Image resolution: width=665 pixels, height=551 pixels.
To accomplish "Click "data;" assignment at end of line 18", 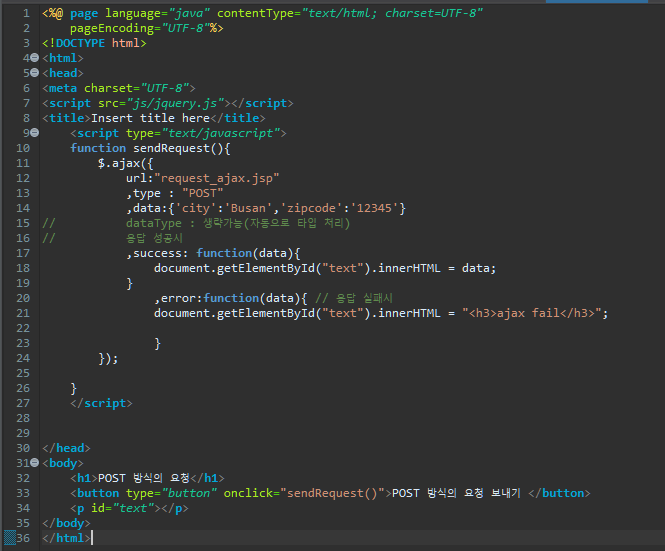I will (478, 269).
